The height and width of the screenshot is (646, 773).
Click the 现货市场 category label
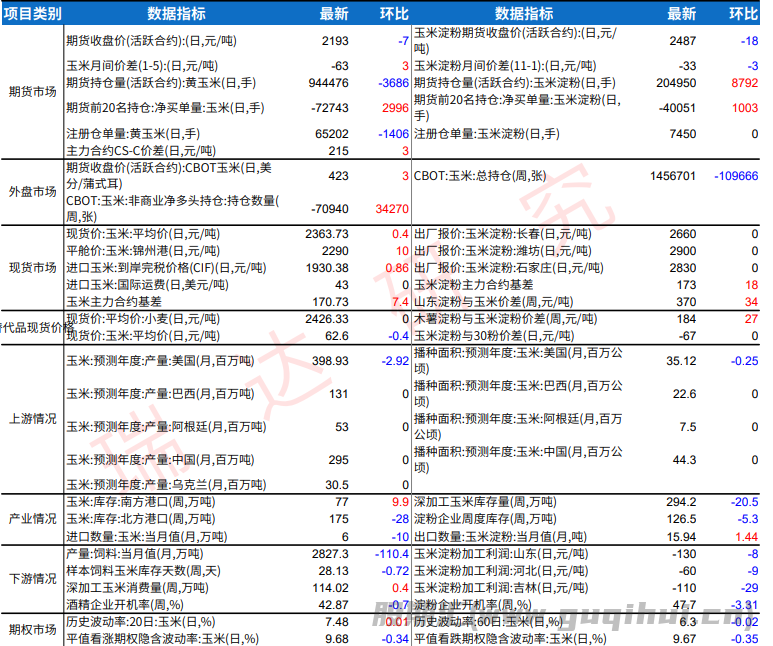click(x=33, y=268)
